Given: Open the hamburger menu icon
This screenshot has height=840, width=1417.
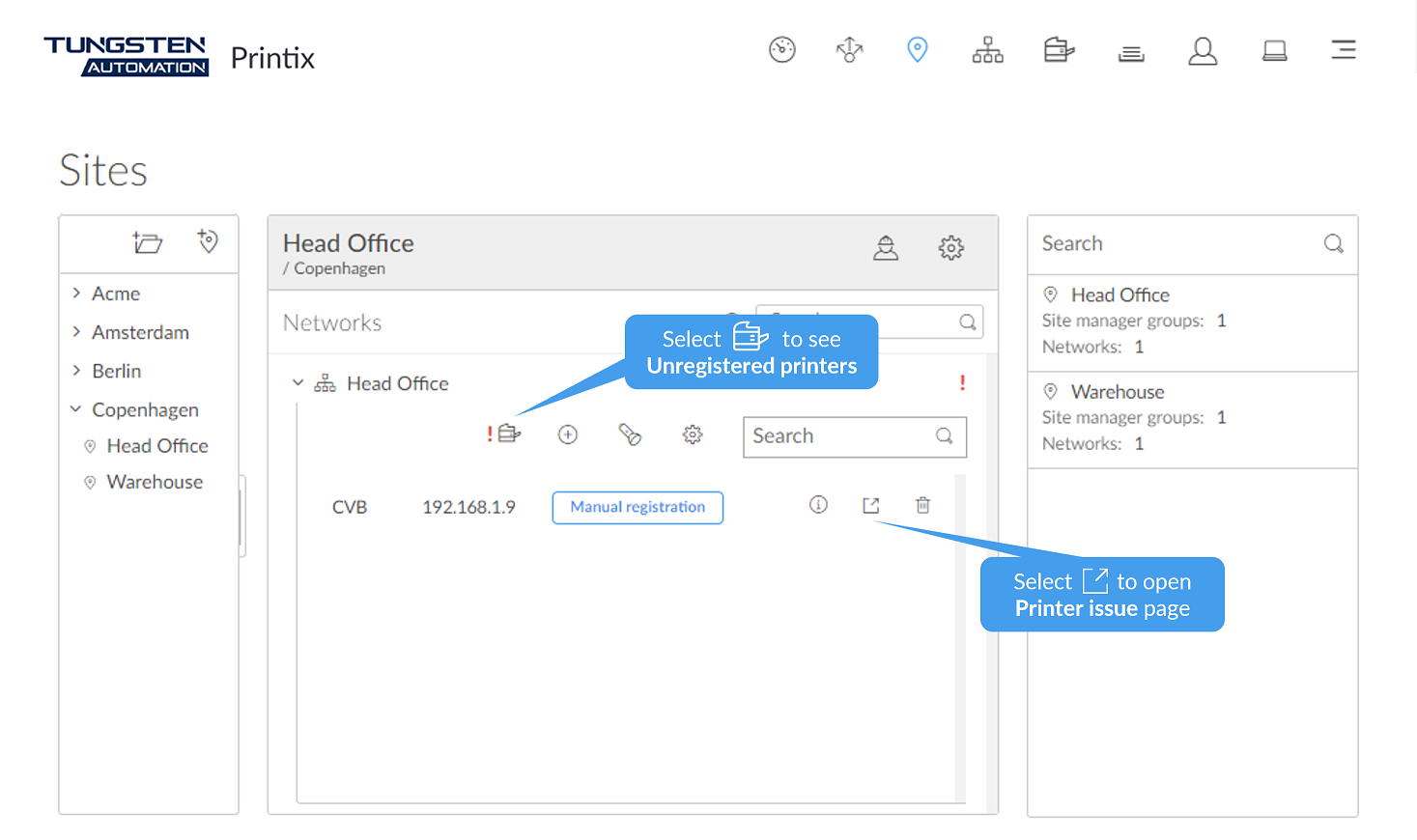Looking at the screenshot, I should click(1343, 49).
